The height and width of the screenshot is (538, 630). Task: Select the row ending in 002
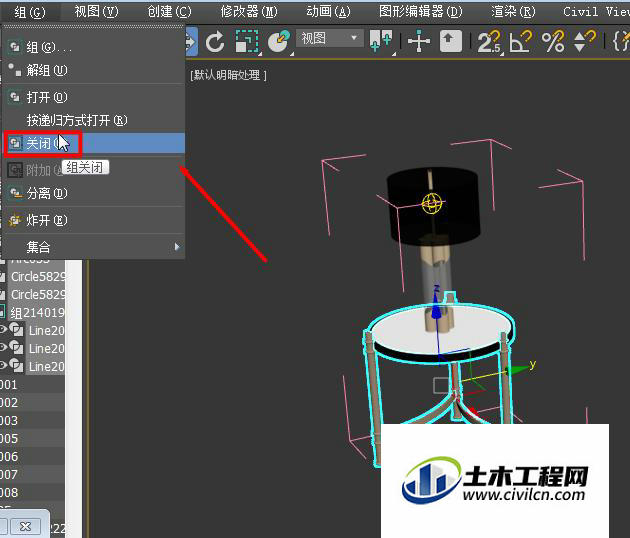click(32, 403)
